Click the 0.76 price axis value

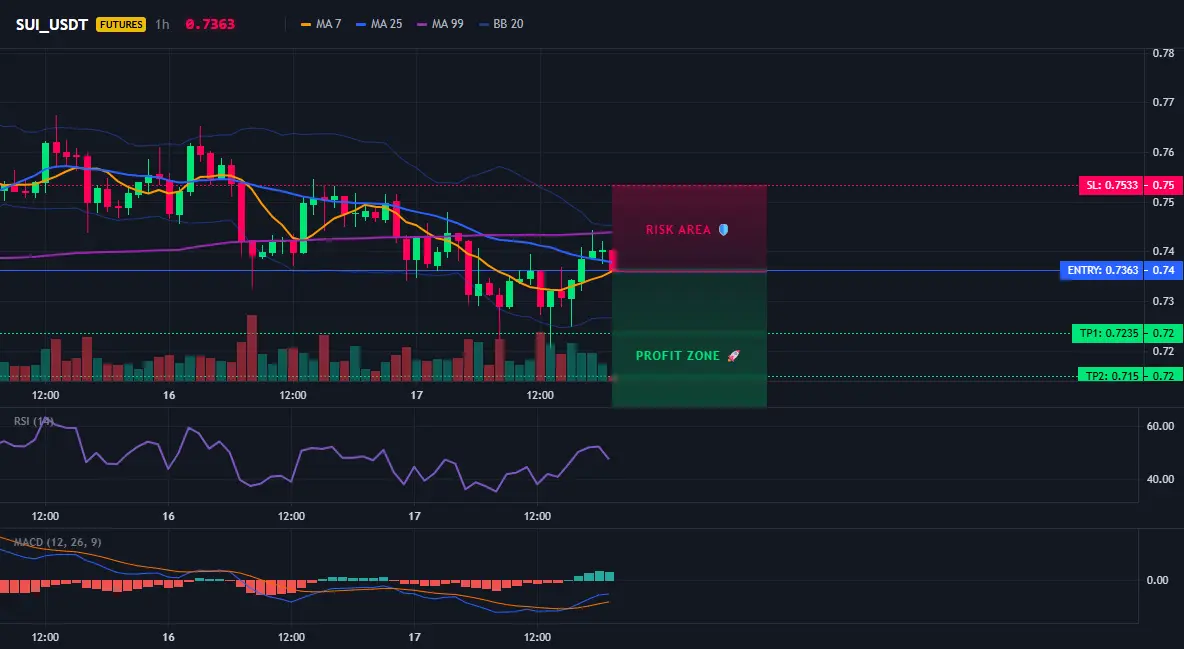click(1164, 152)
